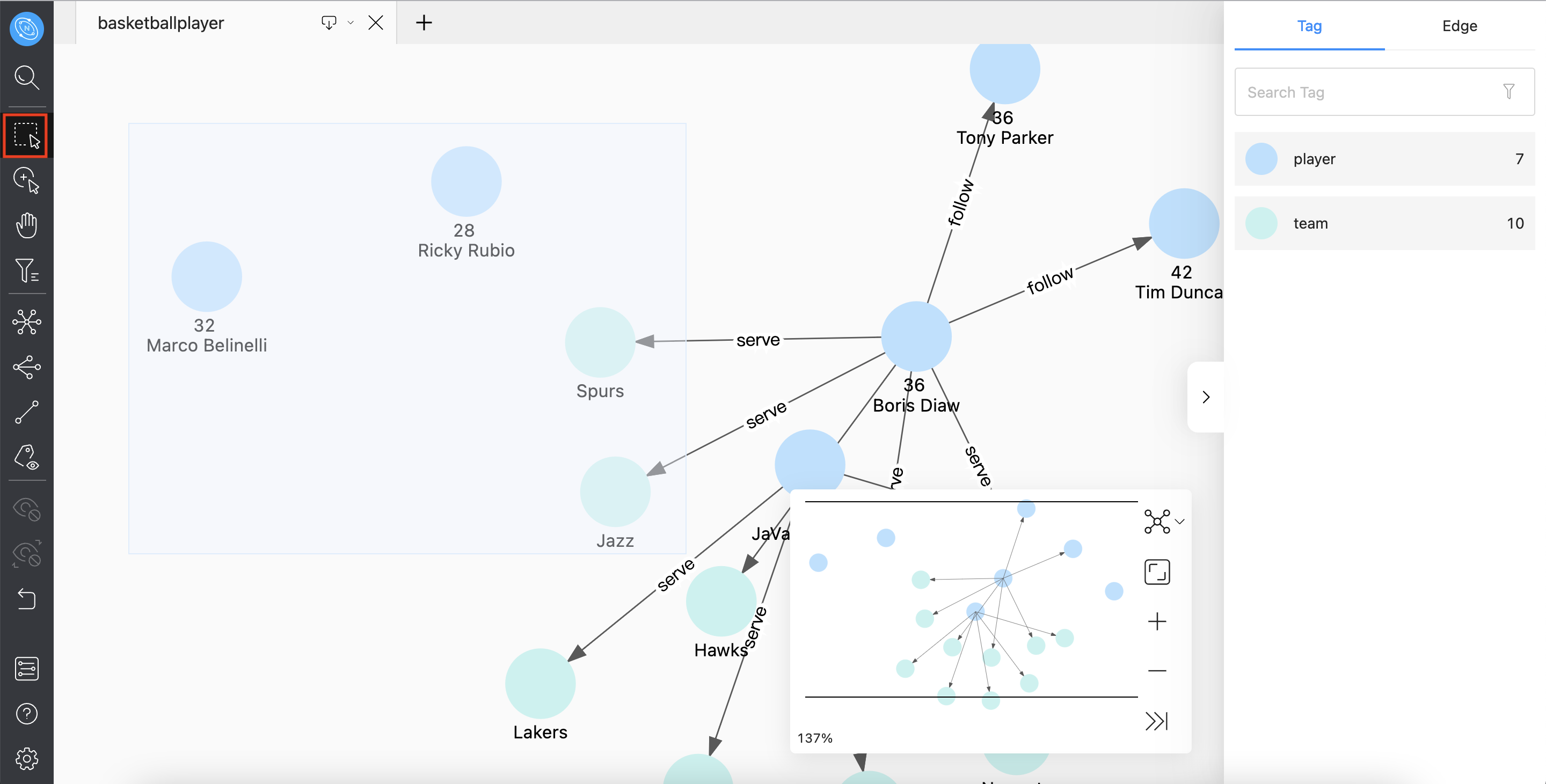Expand the right panel chevron

(1206, 397)
